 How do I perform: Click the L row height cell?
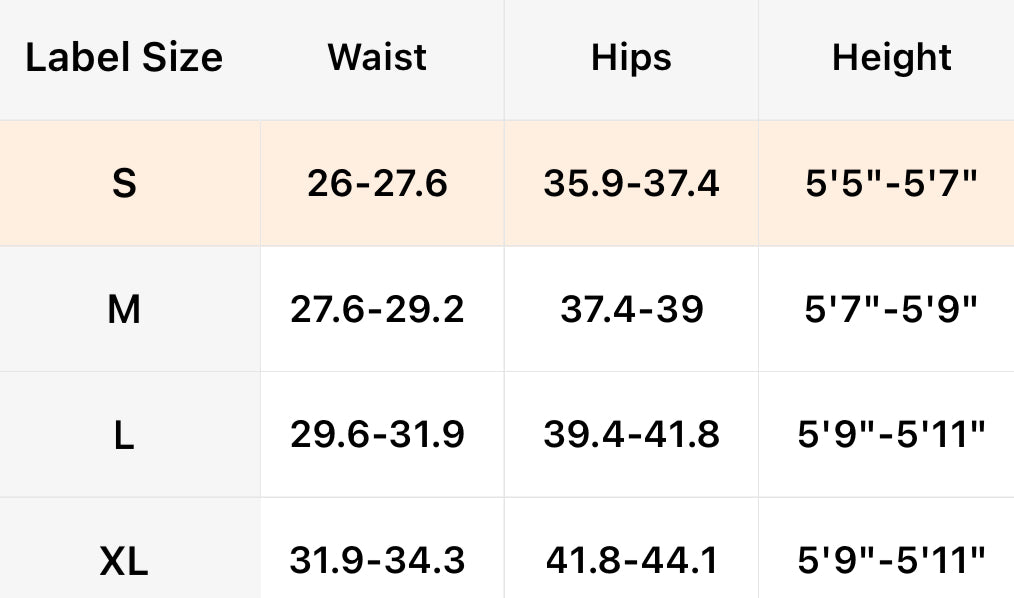click(x=892, y=435)
